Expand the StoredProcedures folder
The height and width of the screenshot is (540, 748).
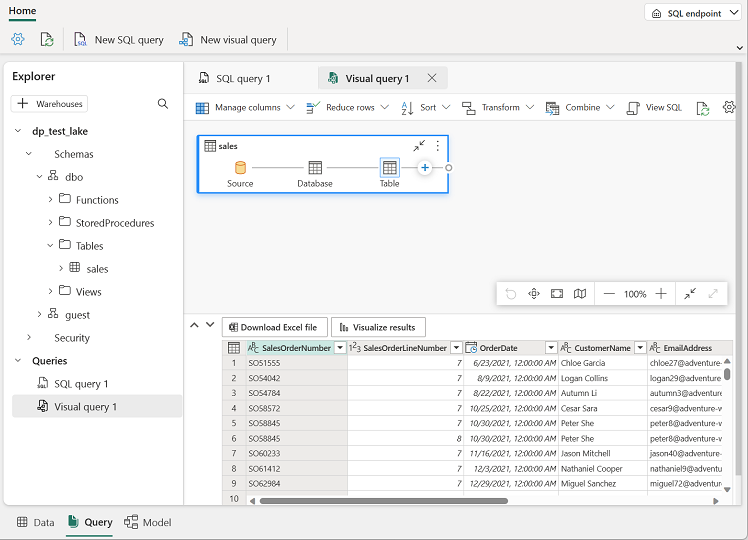coord(51,222)
